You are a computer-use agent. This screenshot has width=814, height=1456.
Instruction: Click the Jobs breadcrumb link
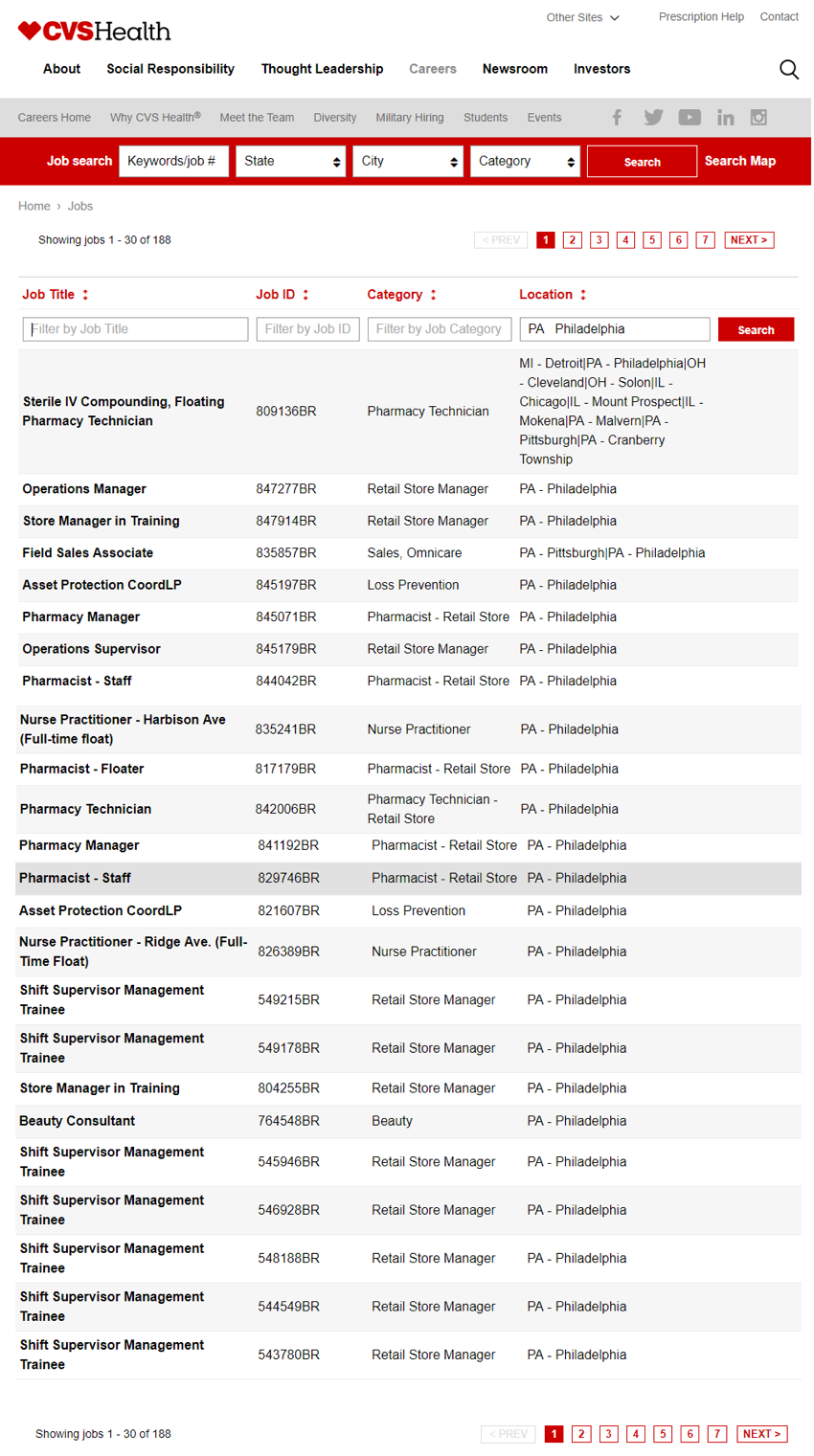pos(80,206)
